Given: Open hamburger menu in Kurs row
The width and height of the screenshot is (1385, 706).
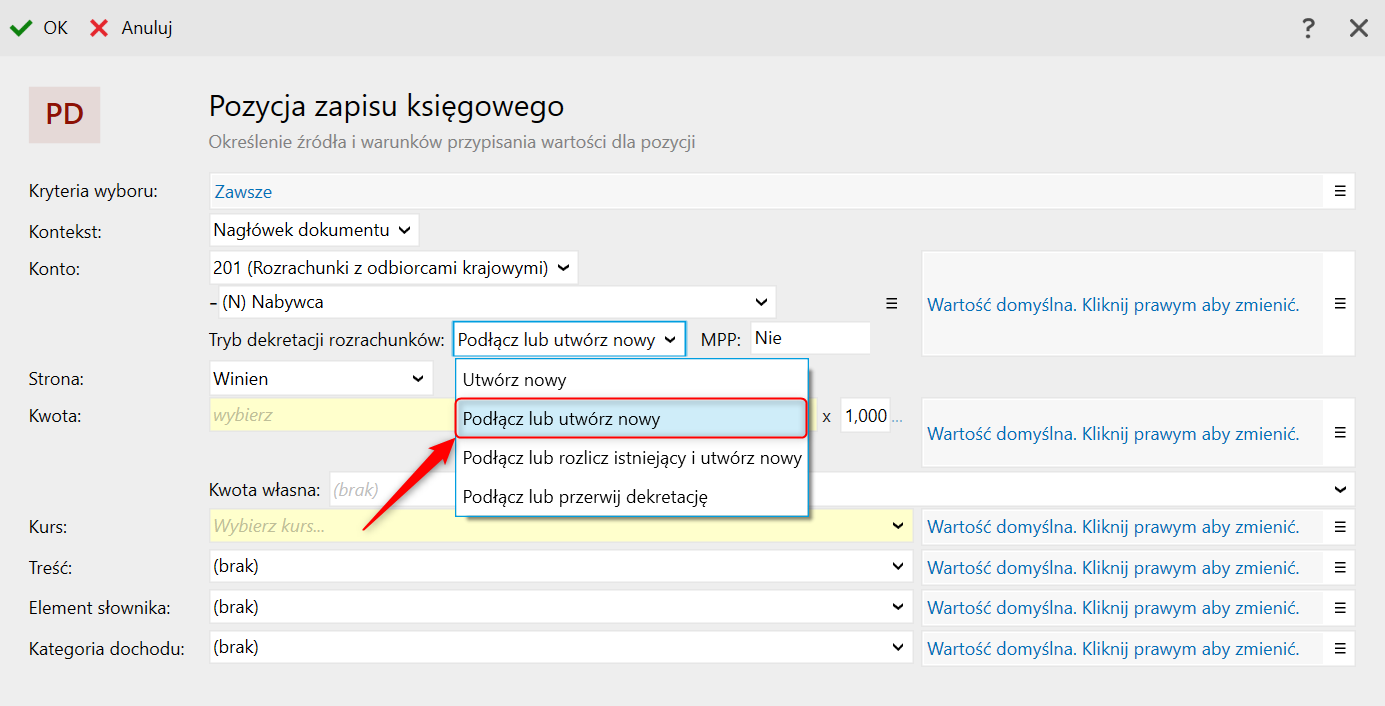Looking at the screenshot, I should [1340, 527].
